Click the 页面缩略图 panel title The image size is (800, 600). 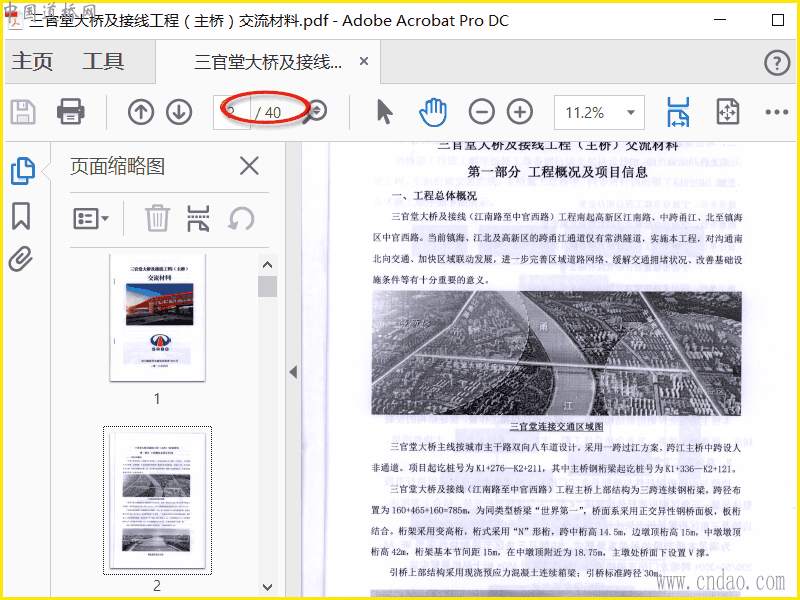[117, 166]
